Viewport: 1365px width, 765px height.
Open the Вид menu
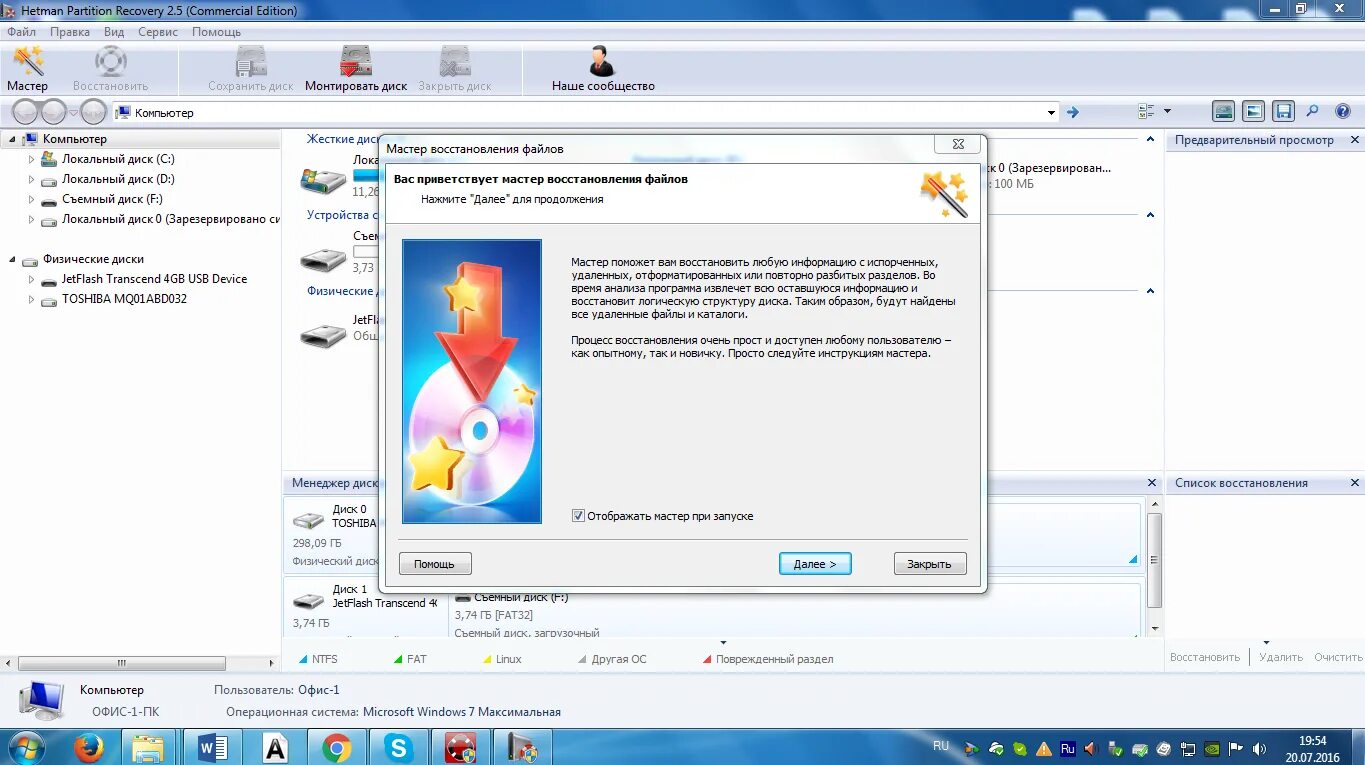(x=114, y=32)
